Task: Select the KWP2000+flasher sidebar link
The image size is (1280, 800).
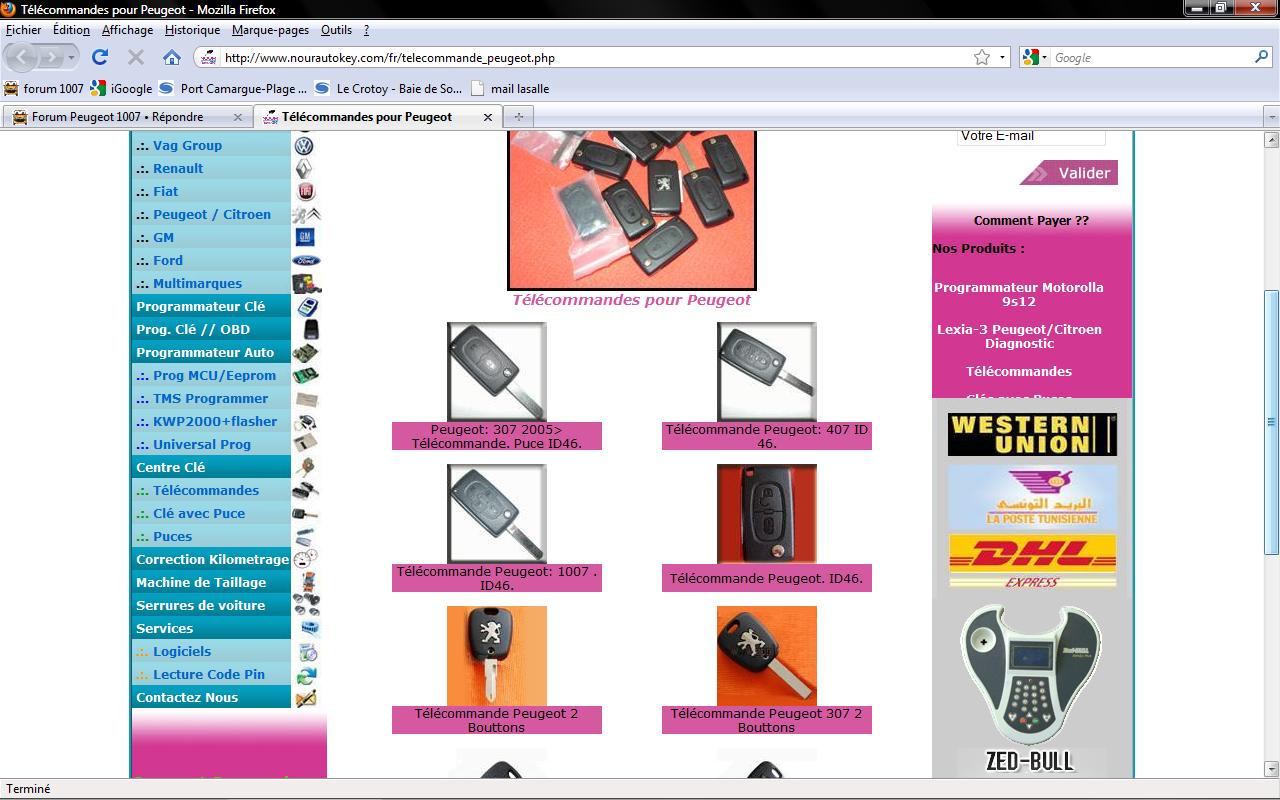Action: 214,421
